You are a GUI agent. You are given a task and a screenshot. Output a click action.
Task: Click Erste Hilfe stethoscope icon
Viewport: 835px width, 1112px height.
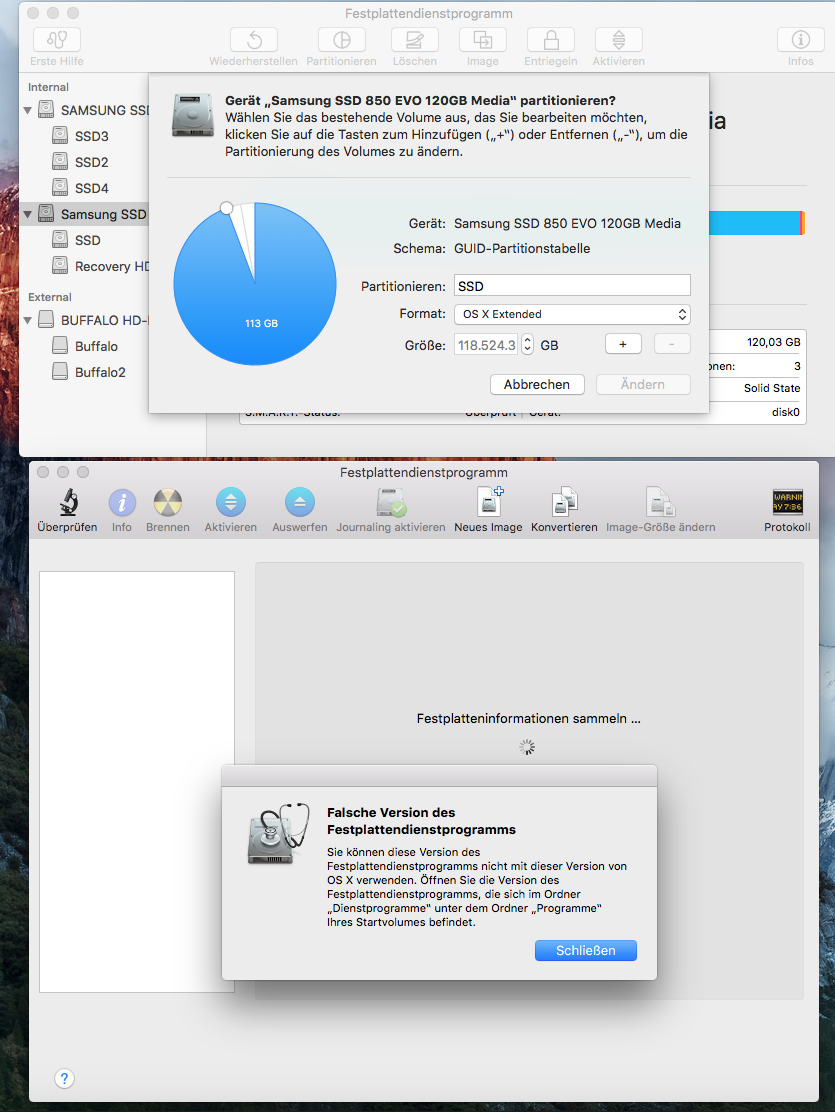pyautogui.click(x=57, y=40)
